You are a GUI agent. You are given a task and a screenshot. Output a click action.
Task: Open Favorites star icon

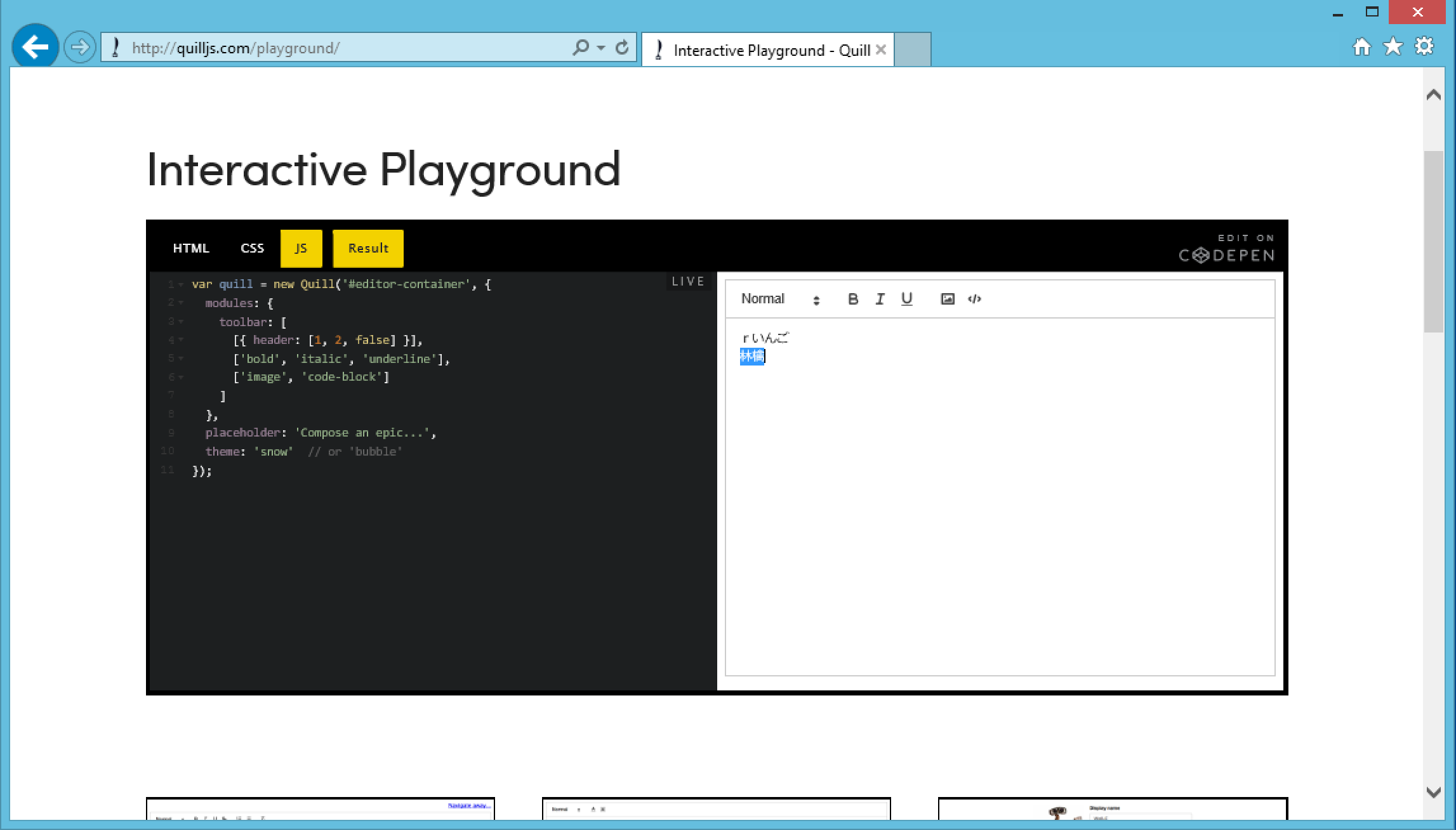pyautogui.click(x=1393, y=46)
